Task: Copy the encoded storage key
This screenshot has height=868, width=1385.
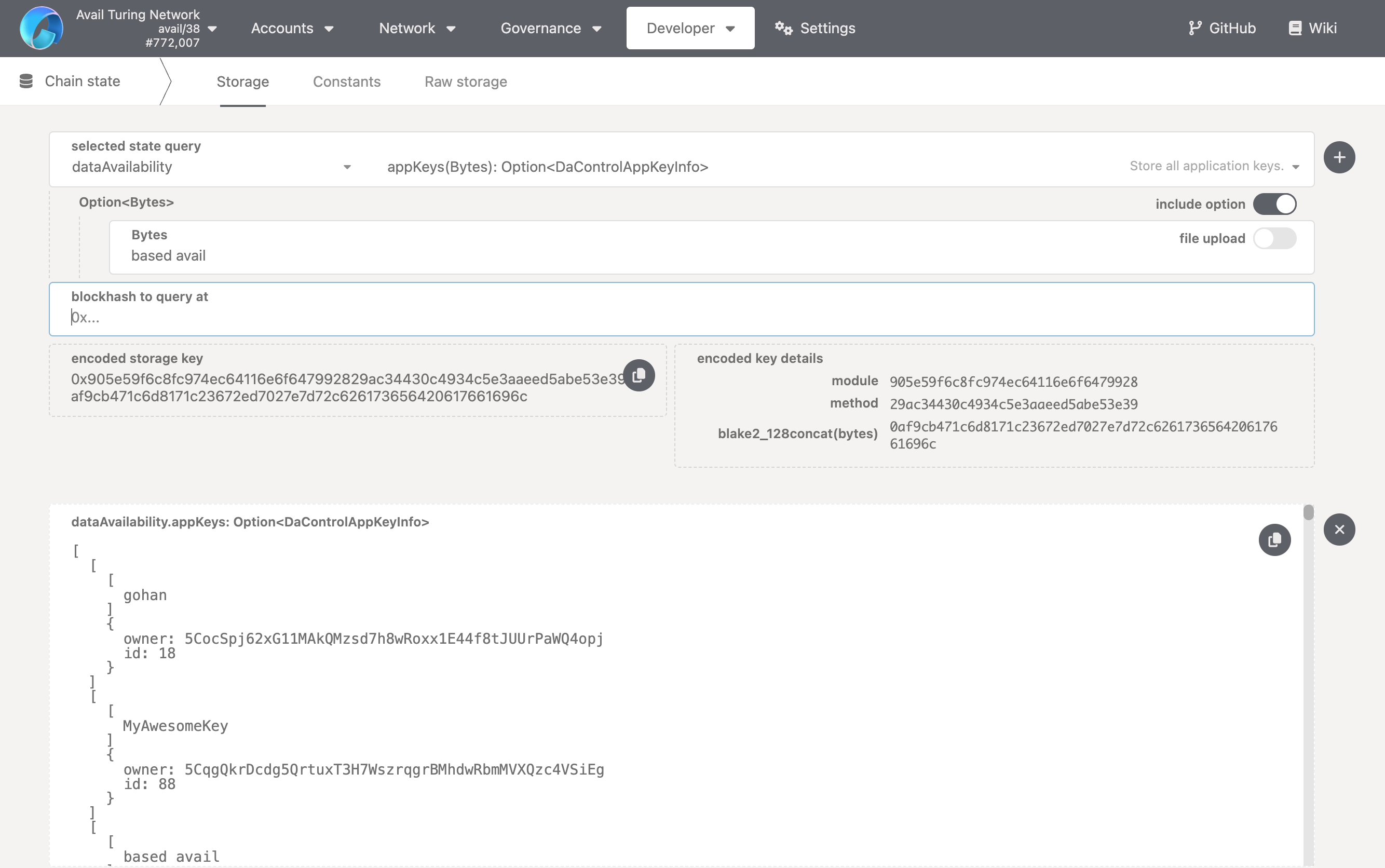Action: (x=639, y=375)
